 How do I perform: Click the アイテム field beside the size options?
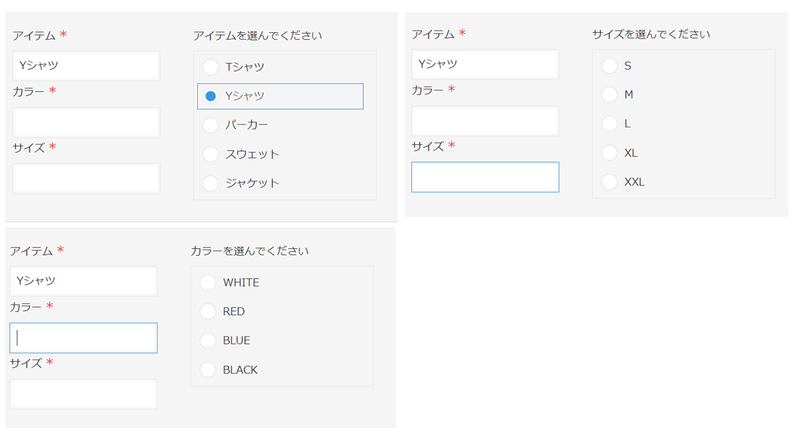point(485,64)
